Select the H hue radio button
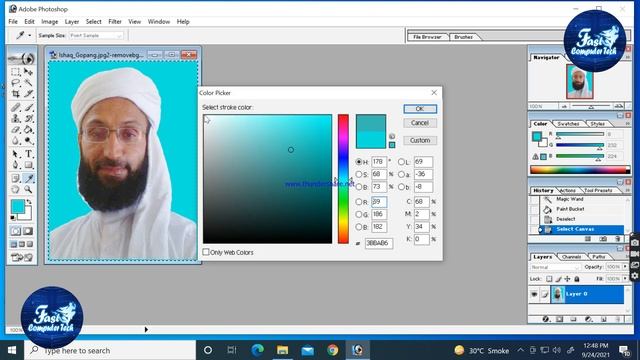 pyautogui.click(x=359, y=162)
